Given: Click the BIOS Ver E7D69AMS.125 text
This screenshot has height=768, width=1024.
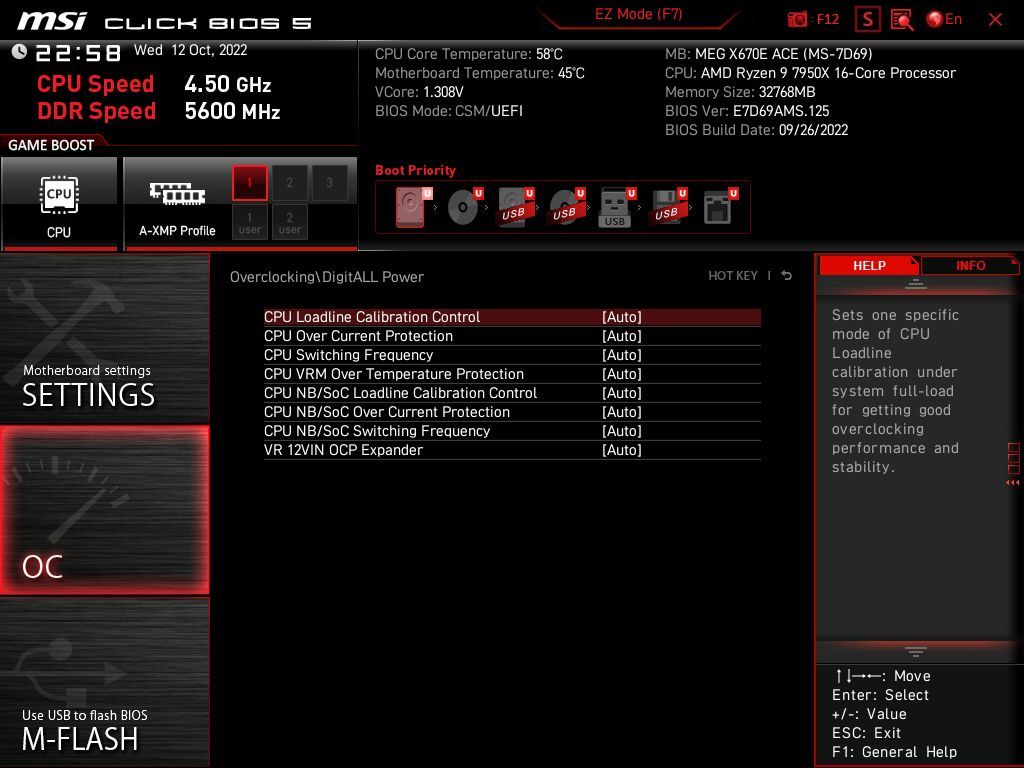Looking at the screenshot, I should point(747,111).
